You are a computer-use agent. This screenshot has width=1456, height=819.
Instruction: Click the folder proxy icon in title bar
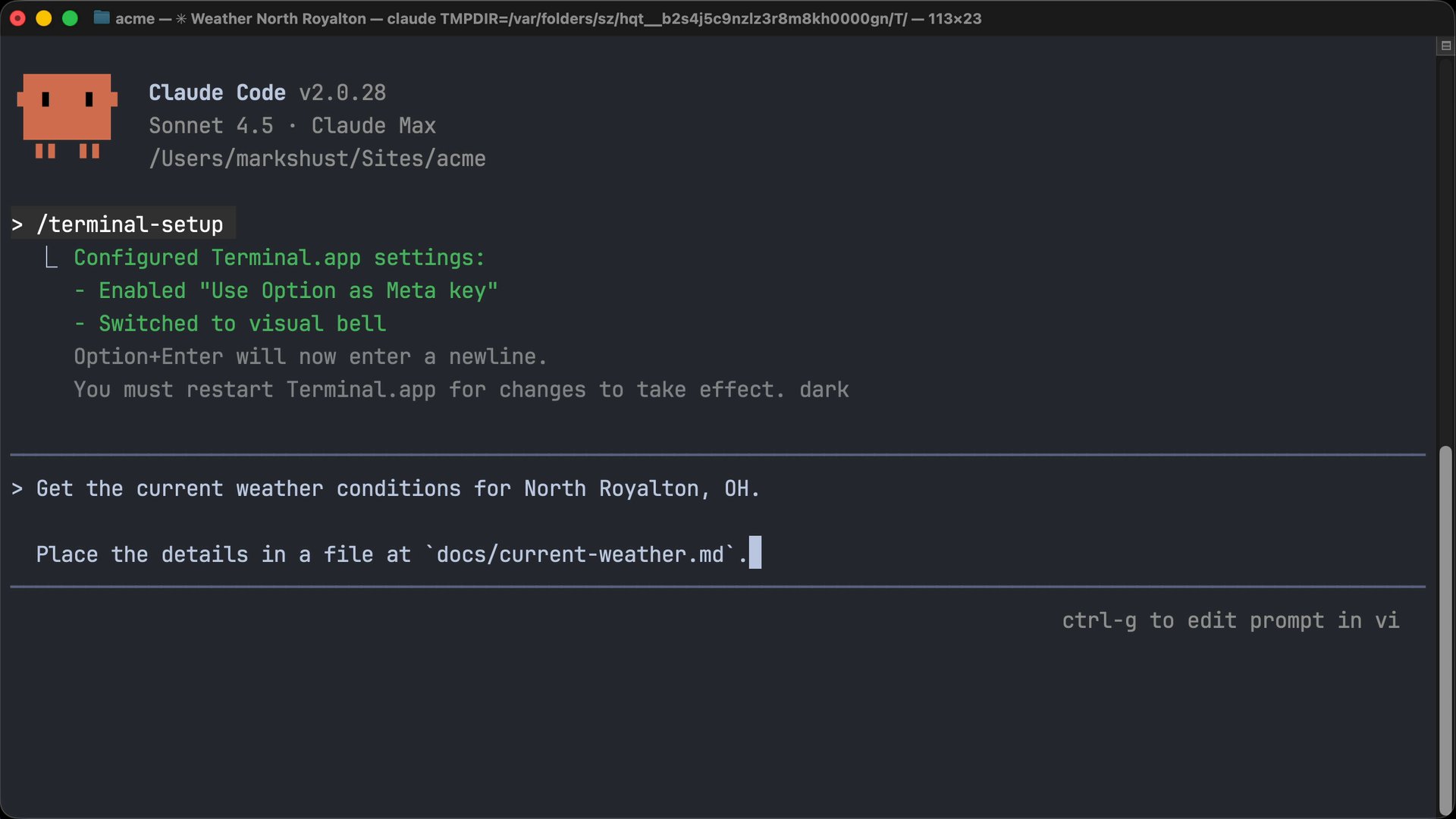tap(101, 18)
